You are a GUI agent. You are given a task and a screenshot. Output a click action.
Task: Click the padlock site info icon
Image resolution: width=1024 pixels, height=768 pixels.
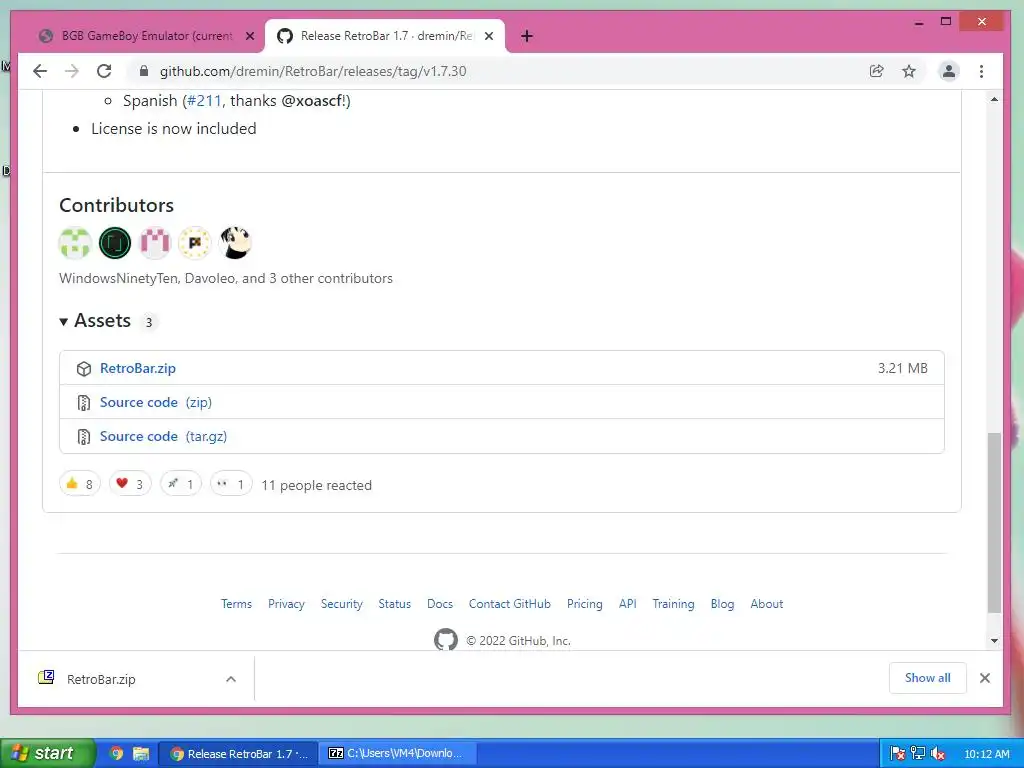click(144, 71)
